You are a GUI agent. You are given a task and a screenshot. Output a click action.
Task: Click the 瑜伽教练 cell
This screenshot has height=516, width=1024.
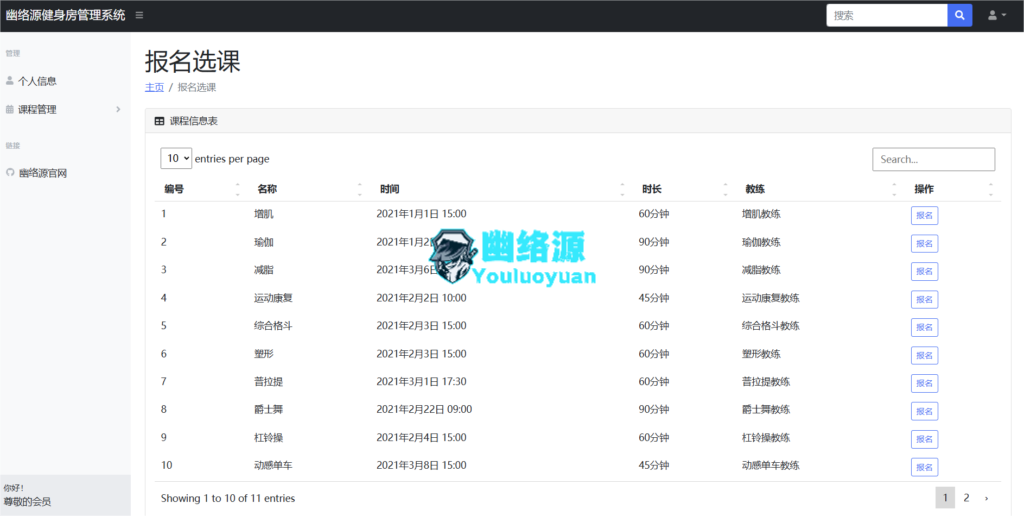(x=761, y=242)
